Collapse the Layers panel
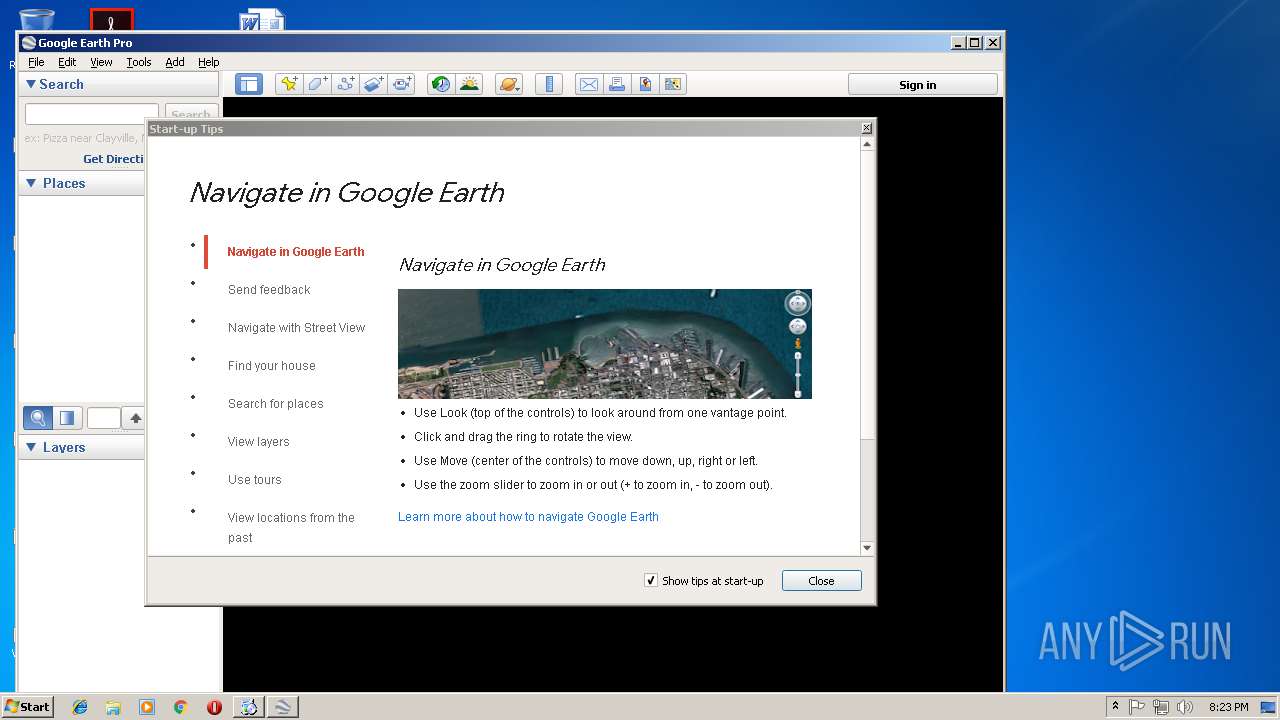Image resolution: width=1280 pixels, height=720 pixels. tap(31, 448)
